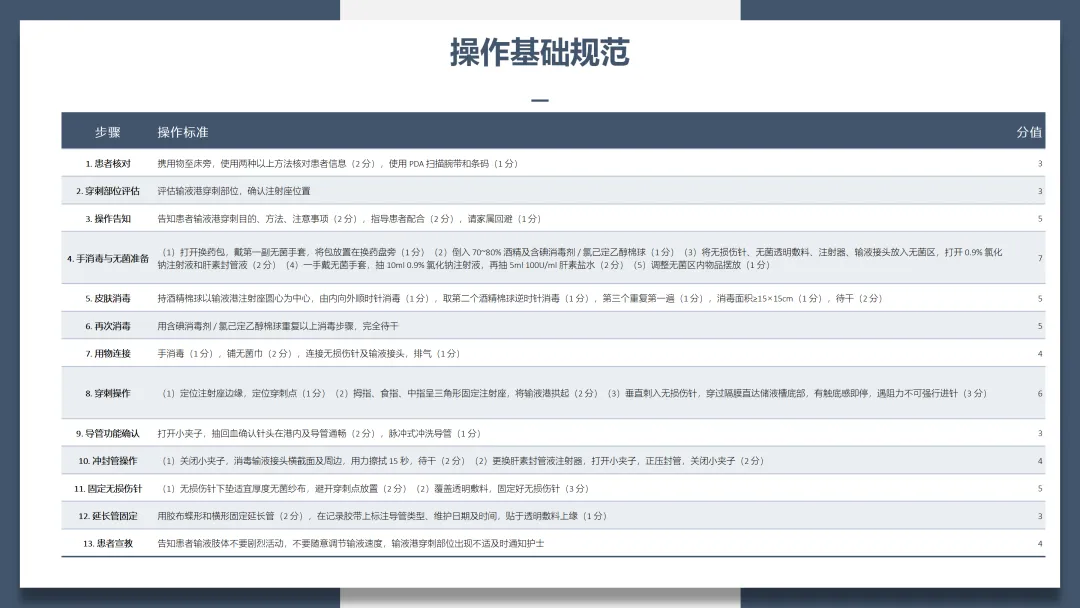
Task: Click the text starting 关闭小夹子，消毒输液接头
Action: 463,461
